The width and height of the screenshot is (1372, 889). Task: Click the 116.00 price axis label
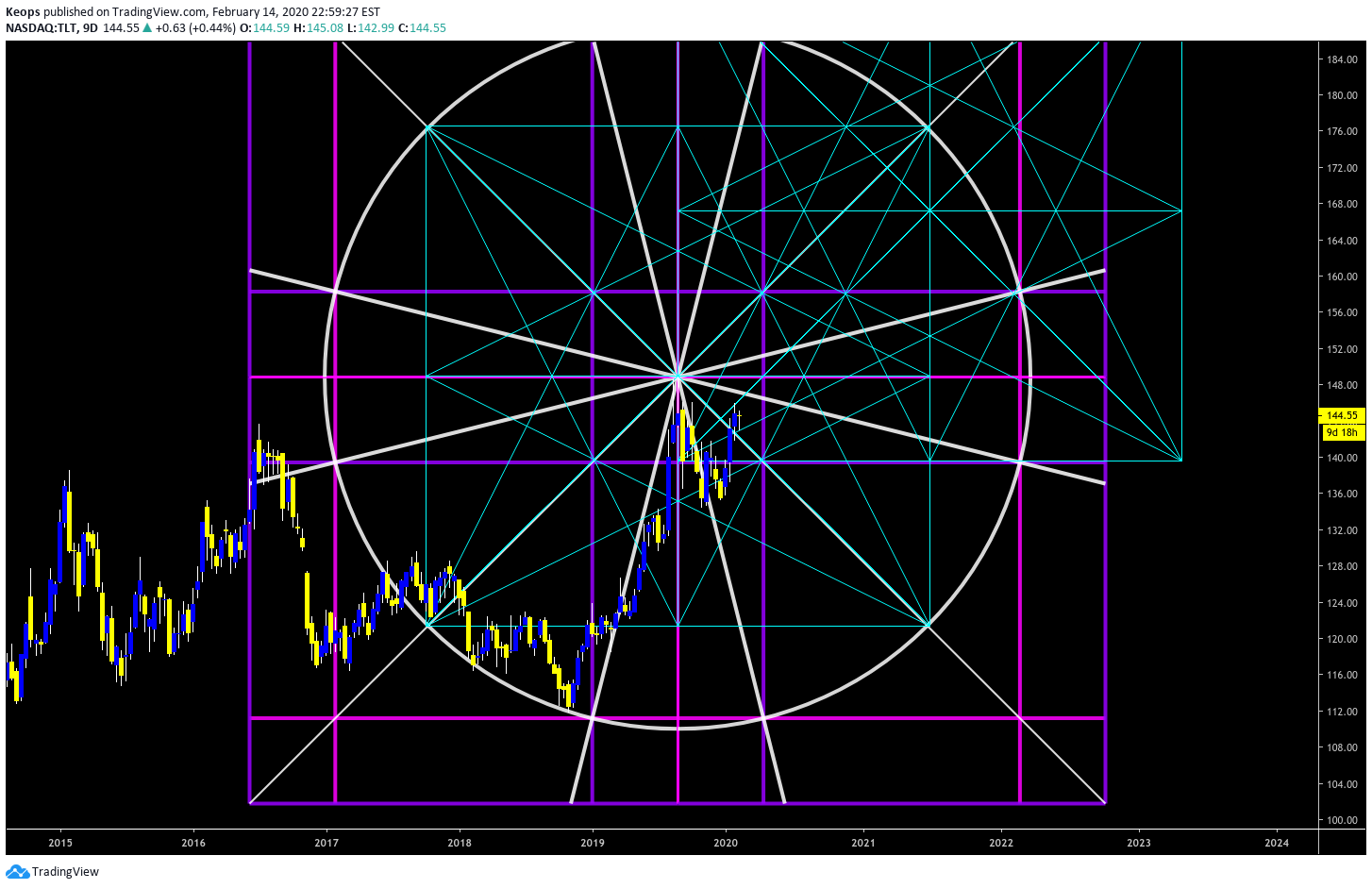point(1342,675)
